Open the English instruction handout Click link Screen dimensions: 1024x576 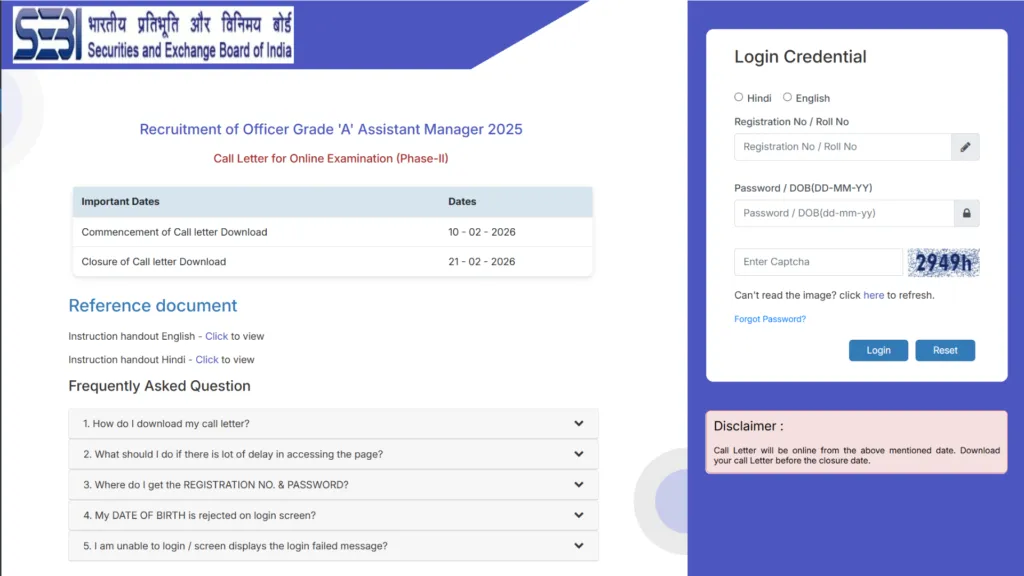point(216,336)
